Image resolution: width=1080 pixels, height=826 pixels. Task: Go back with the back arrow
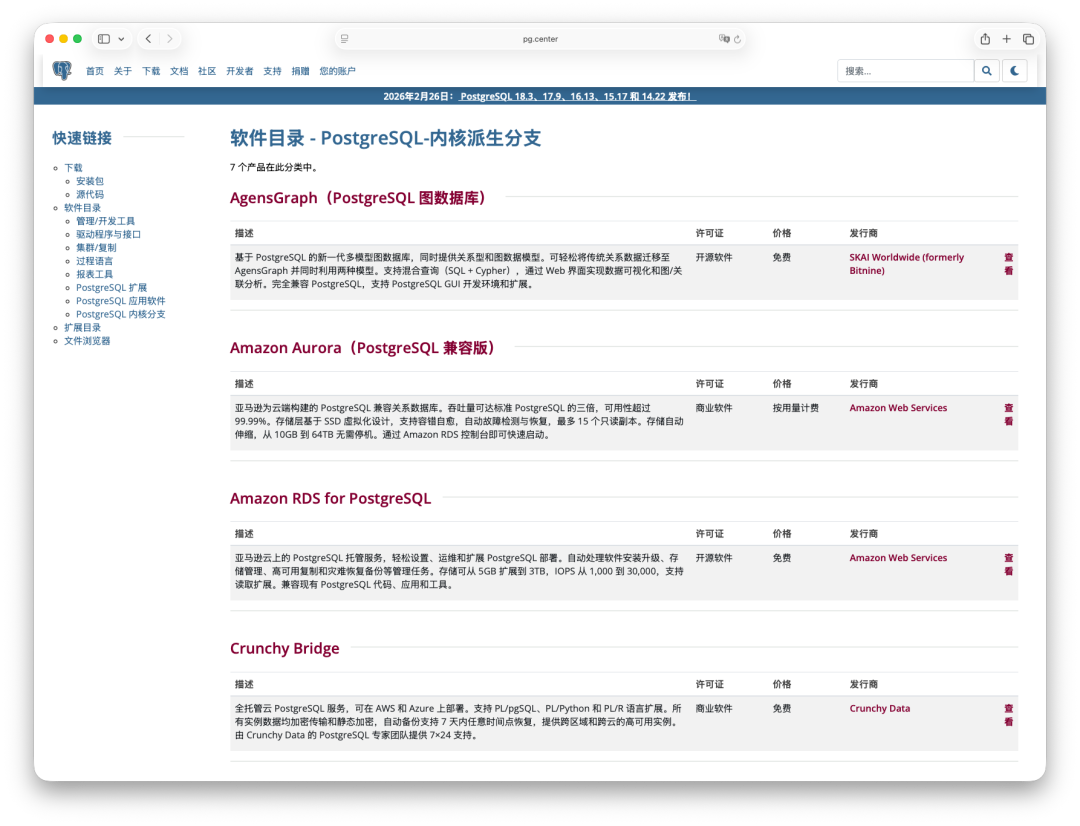[149, 39]
